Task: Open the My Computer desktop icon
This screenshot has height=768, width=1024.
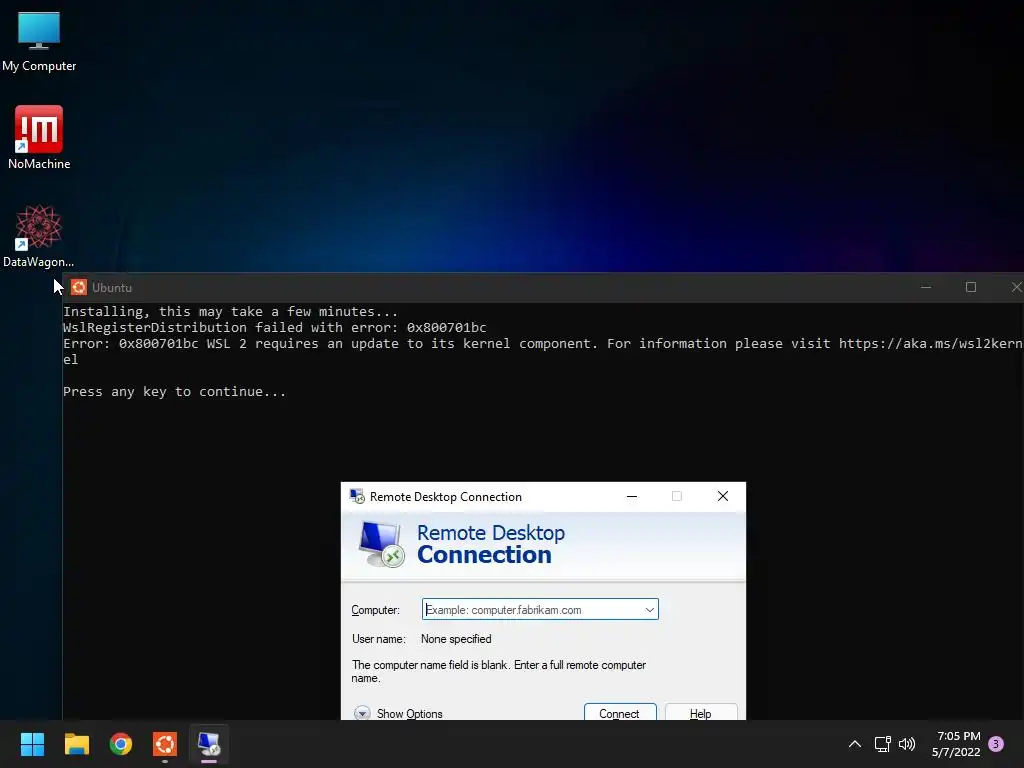Action: pyautogui.click(x=39, y=40)
